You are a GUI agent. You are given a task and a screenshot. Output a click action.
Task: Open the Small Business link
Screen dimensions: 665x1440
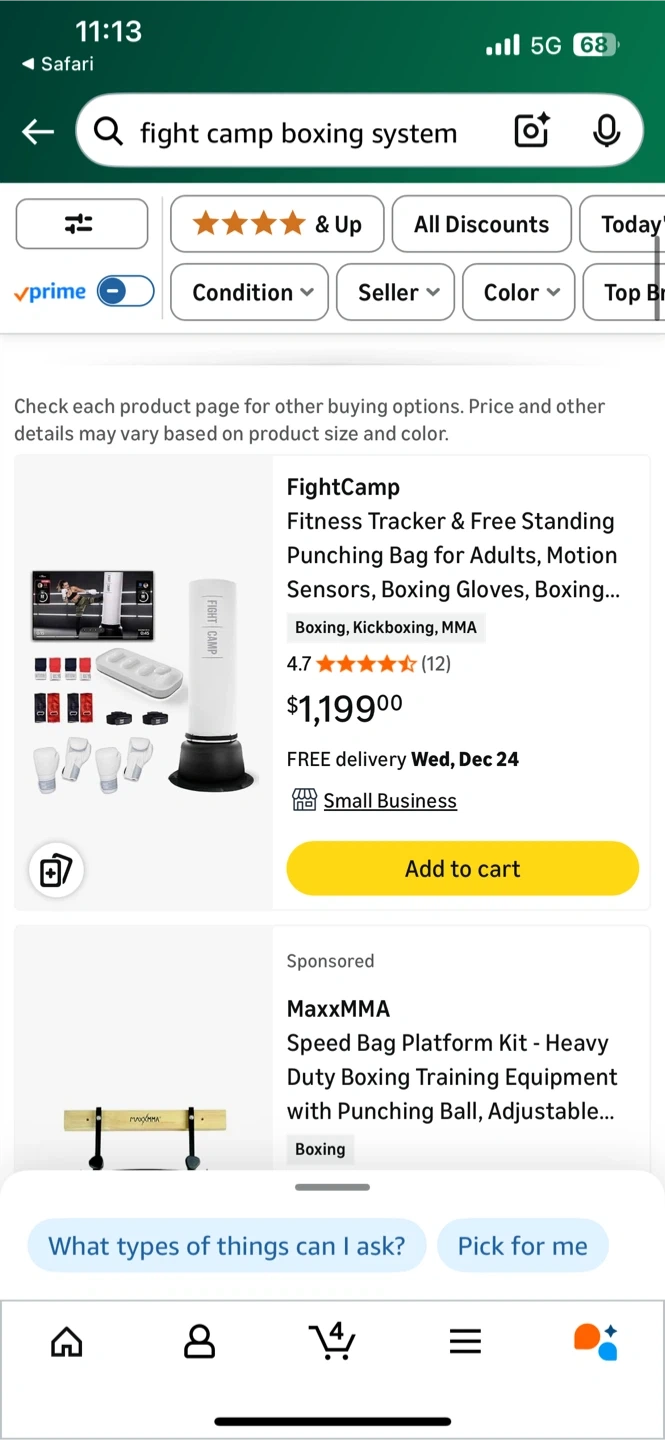pyautogui.click(x=389, y=800)
